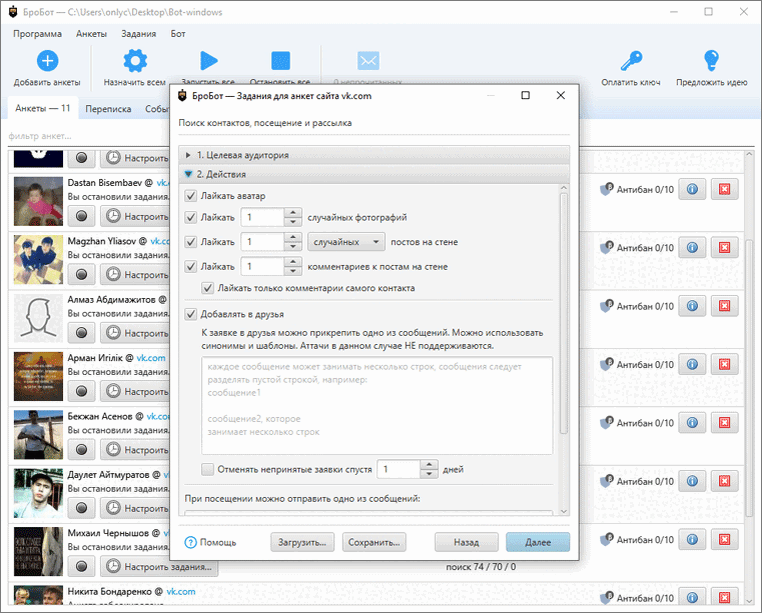Decrease random photos like count

293,222
